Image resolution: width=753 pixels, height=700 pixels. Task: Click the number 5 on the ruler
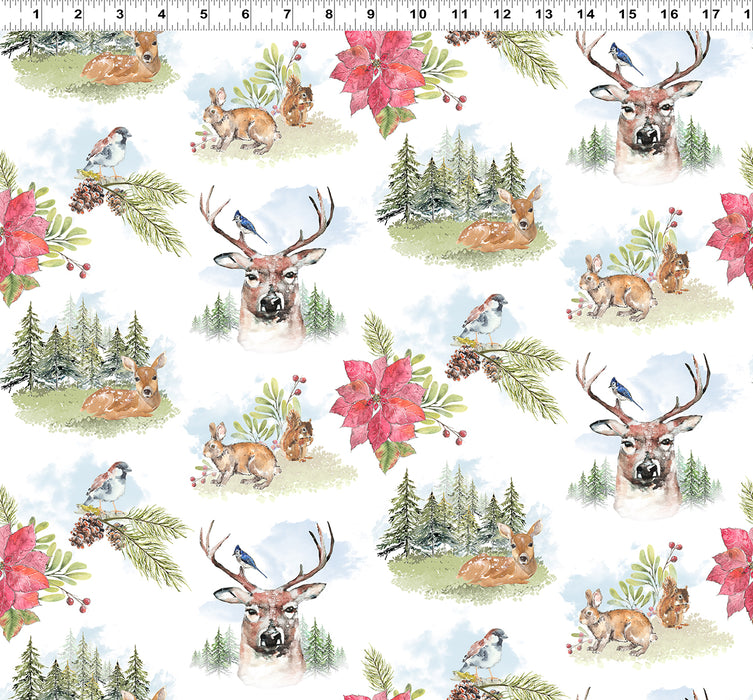(x=204, y=15)
